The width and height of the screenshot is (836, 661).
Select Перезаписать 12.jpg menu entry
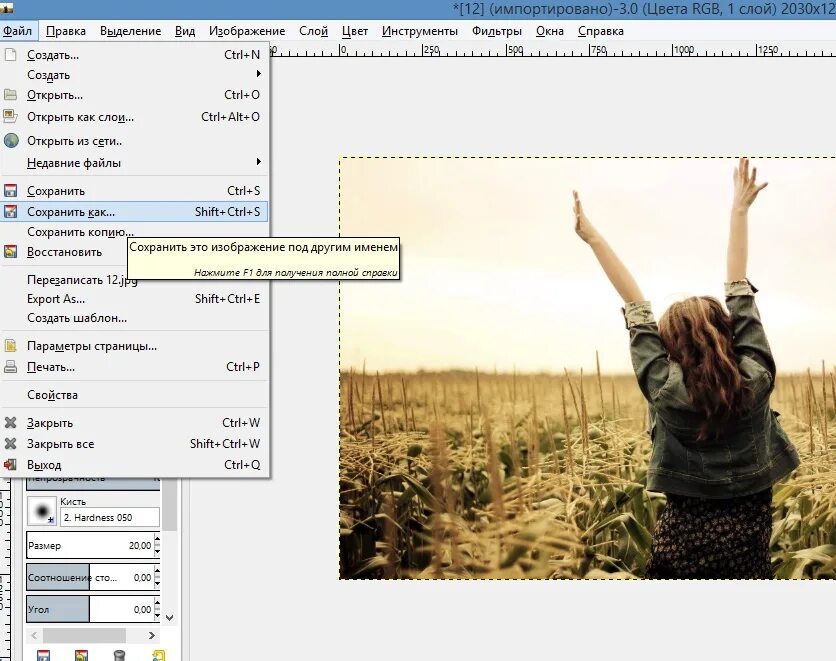82,280
